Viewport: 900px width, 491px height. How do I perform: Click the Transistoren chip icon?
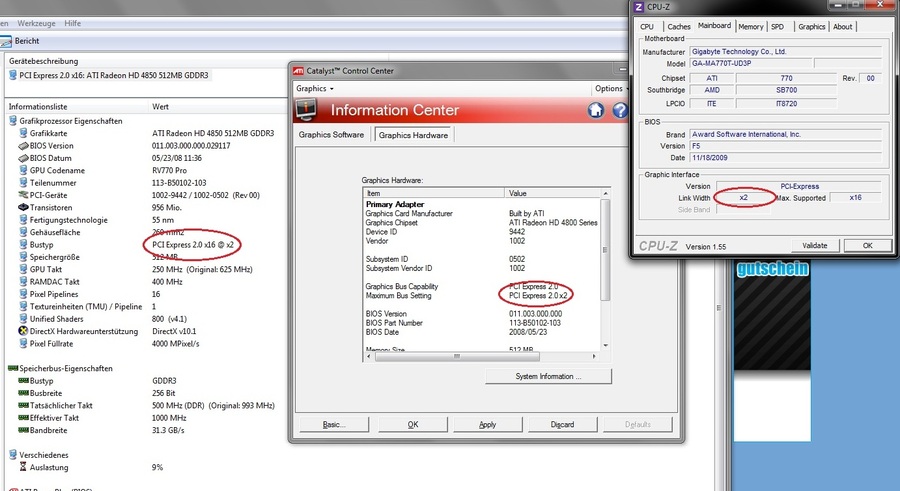coord(23,207)
